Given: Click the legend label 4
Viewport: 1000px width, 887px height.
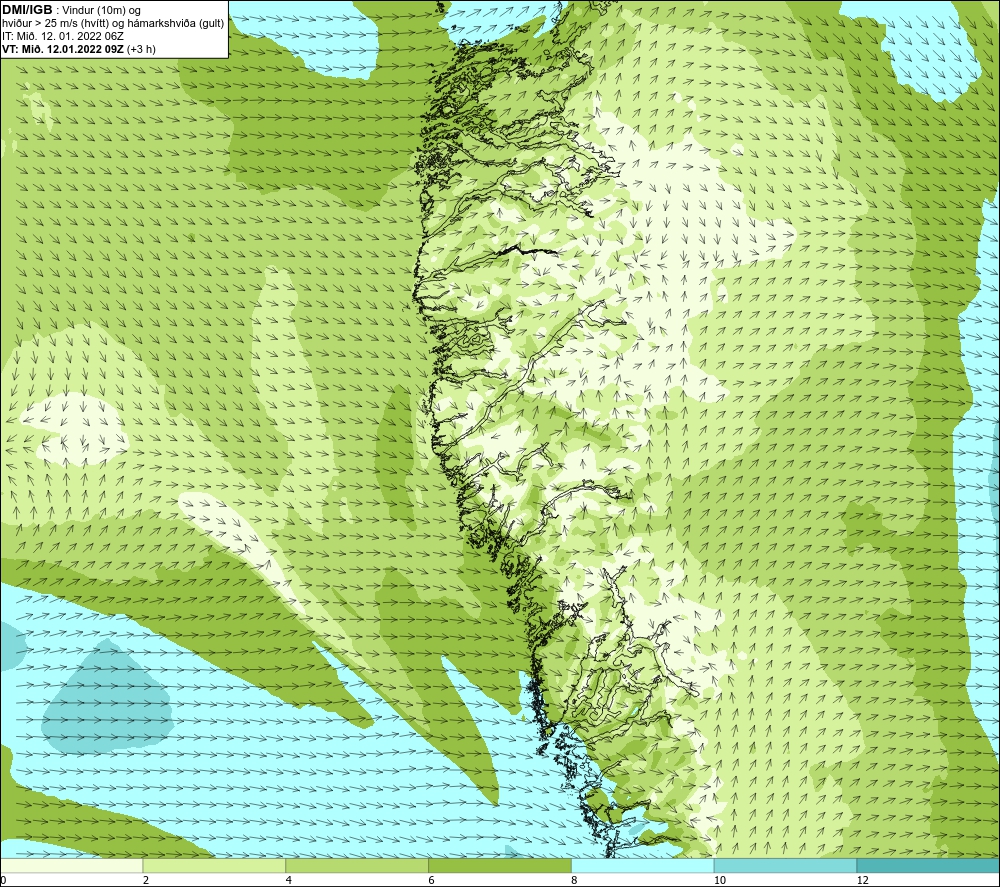Looking at the screenshot, I should 289,880.
